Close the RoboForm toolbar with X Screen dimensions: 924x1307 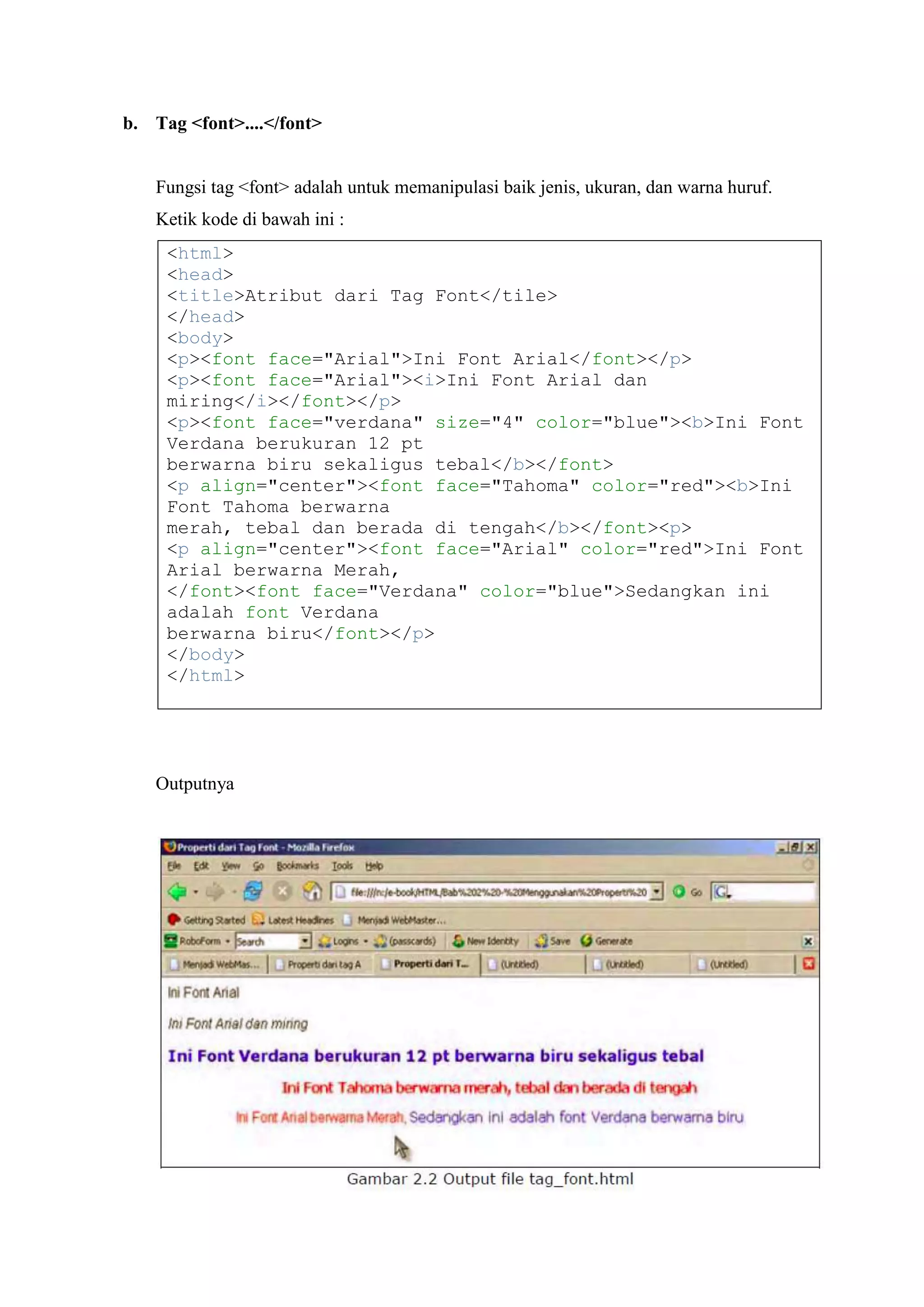[x=808, y=941]
